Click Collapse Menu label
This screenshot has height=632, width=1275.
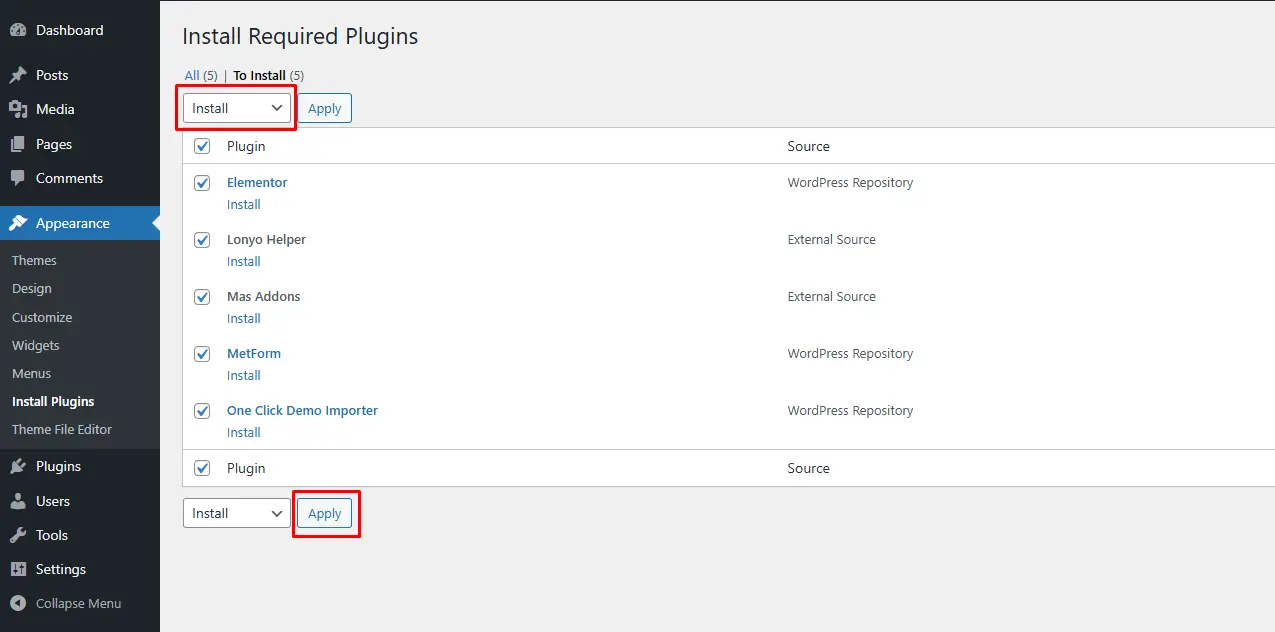[x=78, y=603]
